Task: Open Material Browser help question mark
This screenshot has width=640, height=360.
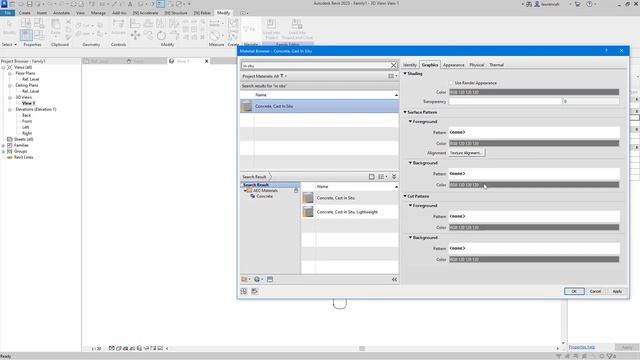Action: 606,51
